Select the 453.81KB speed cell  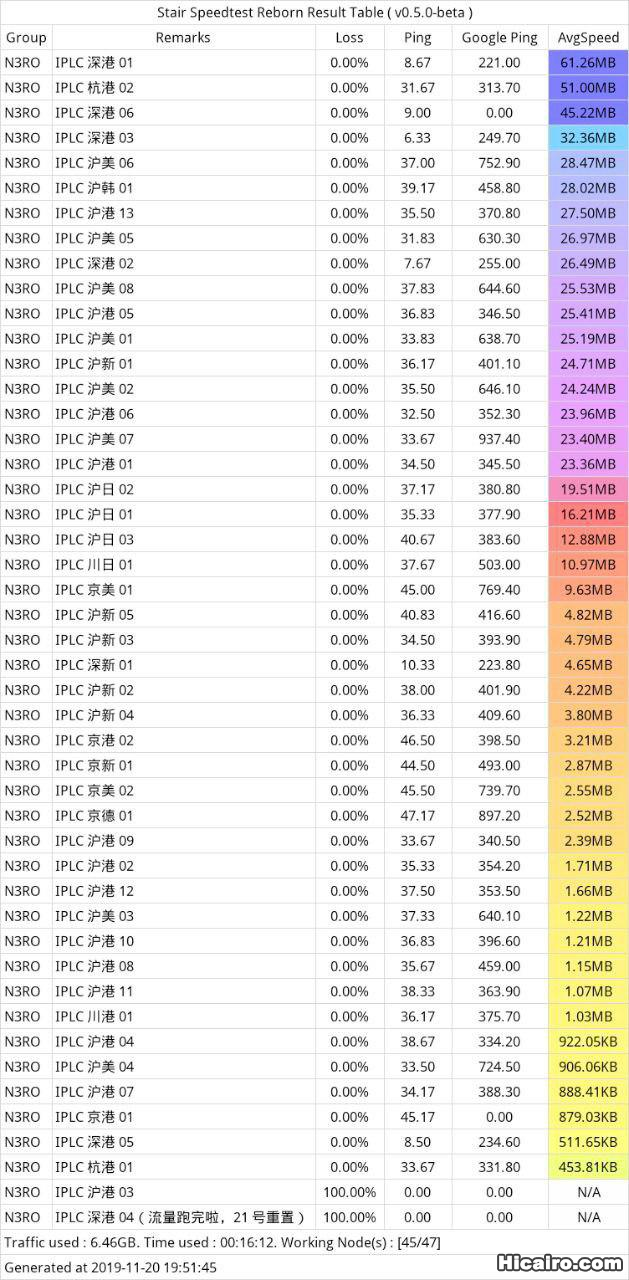point(588,1167)
